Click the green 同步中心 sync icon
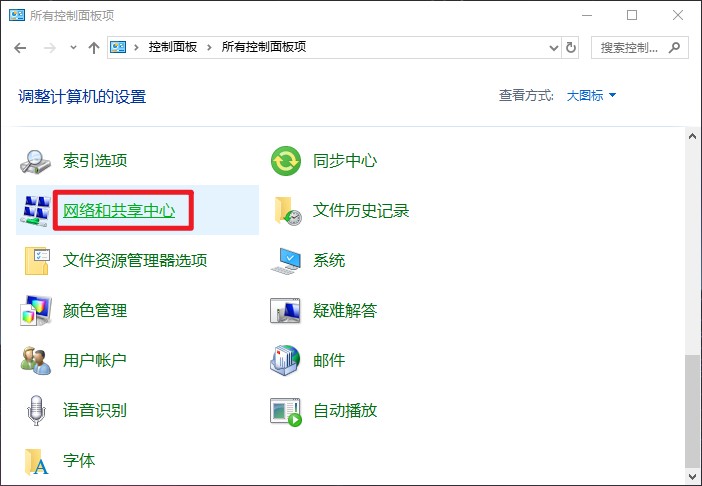 pyautogui.click(x=286, y=161)
